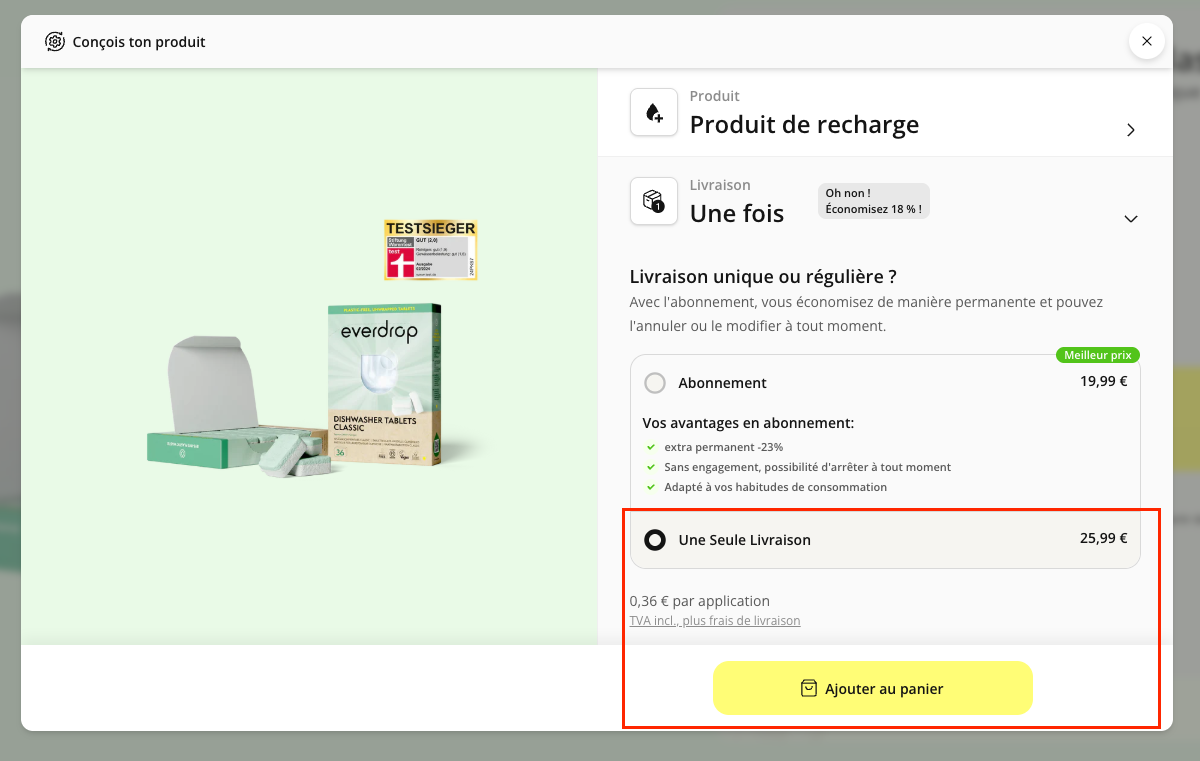
Task: Click the Une fois delivery heading
Action: point(737,213)
